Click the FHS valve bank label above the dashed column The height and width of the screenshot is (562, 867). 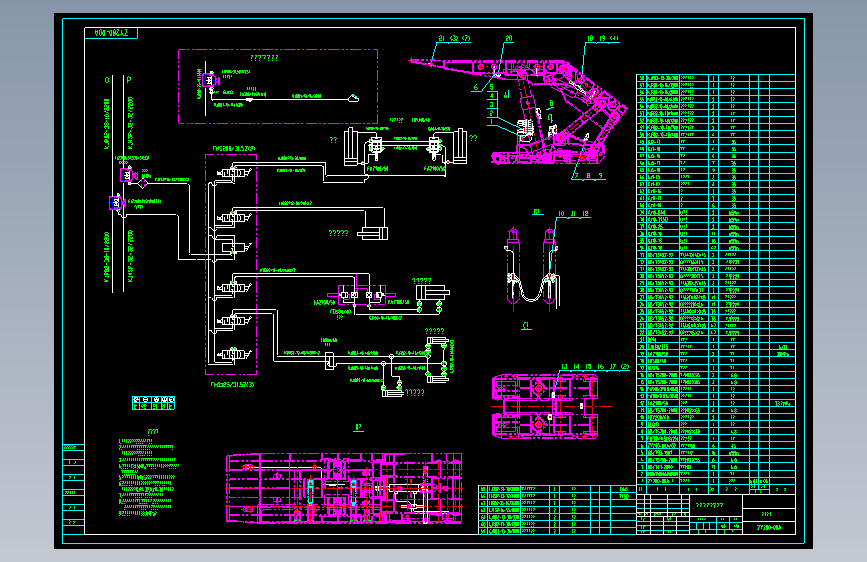click(234, 149)
